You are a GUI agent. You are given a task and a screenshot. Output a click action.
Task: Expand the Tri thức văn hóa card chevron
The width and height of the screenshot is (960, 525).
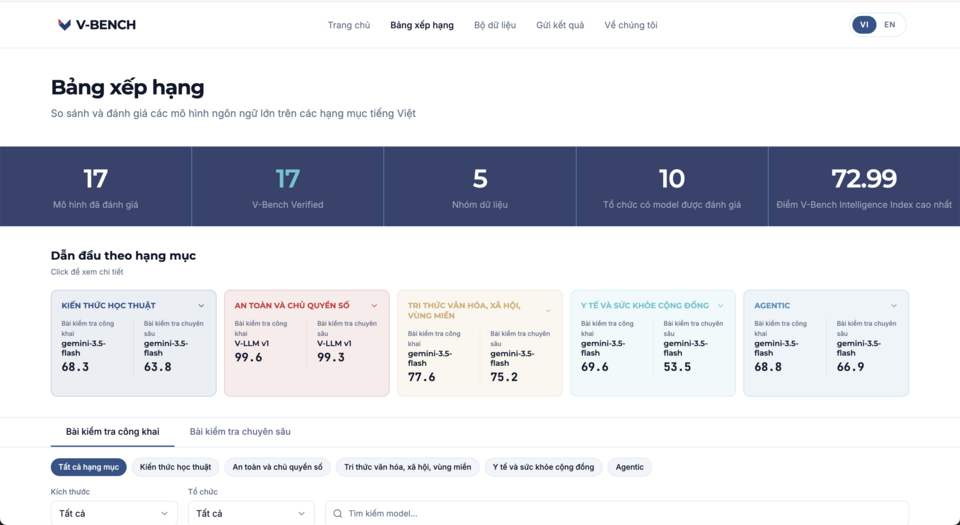tap(548, 311)
